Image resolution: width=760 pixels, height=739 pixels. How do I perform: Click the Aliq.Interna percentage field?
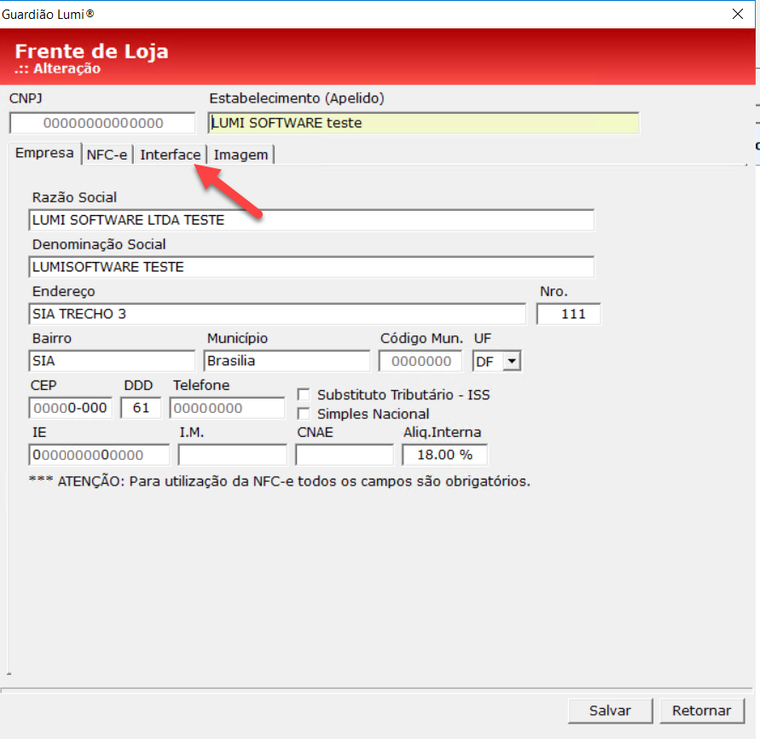[444, 455]
